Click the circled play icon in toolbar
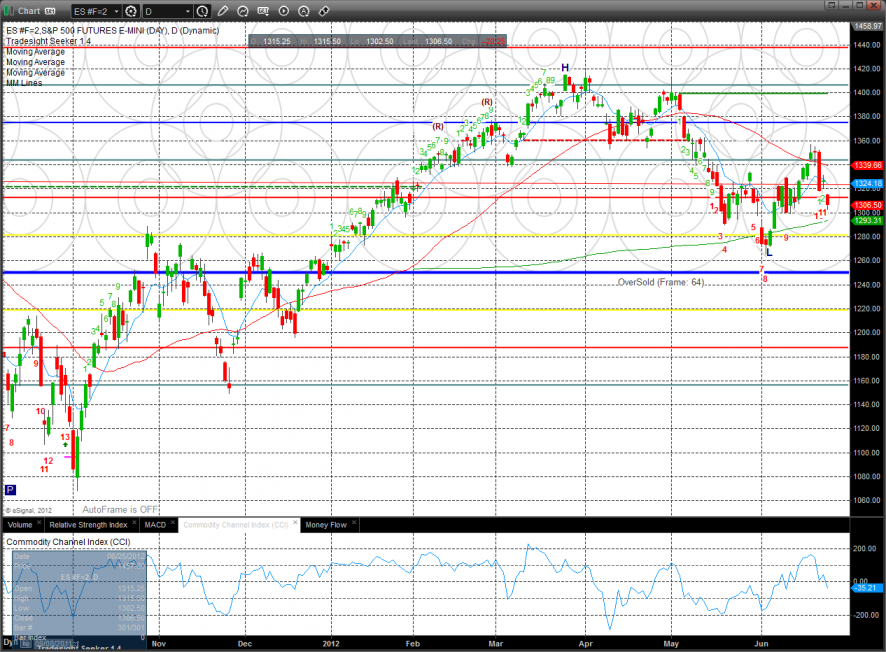Image resolution: width=886 pixels, height=652 pixels. (x=284, y=11)
